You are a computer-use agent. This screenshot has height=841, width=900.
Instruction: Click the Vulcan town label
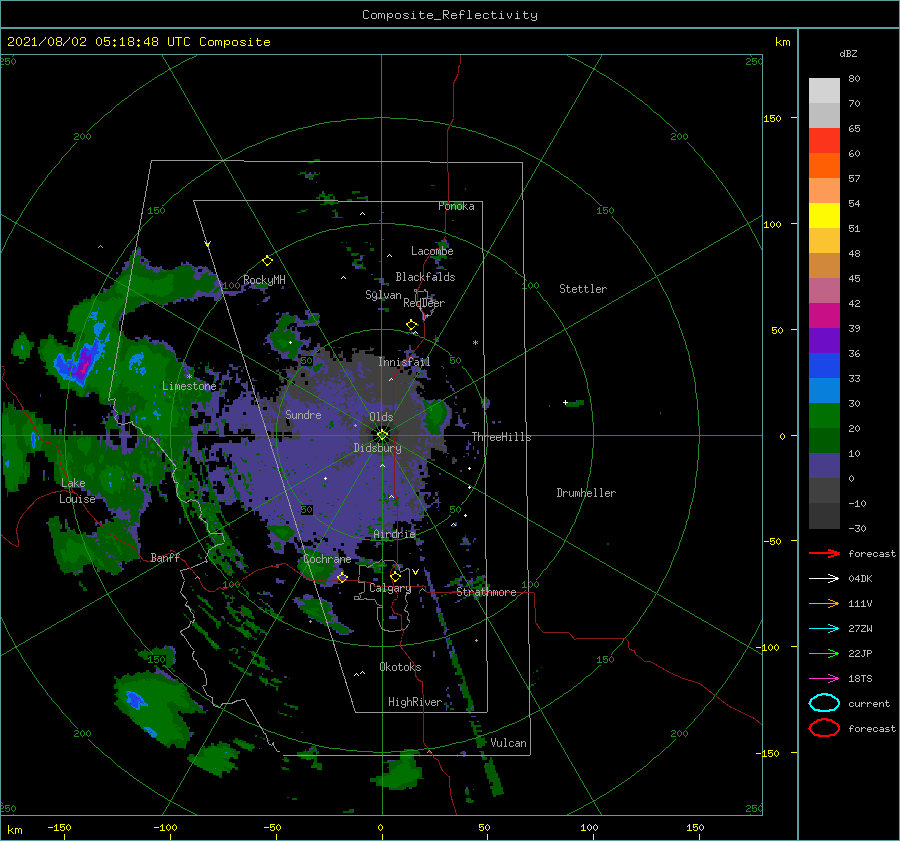click(509, 743)
